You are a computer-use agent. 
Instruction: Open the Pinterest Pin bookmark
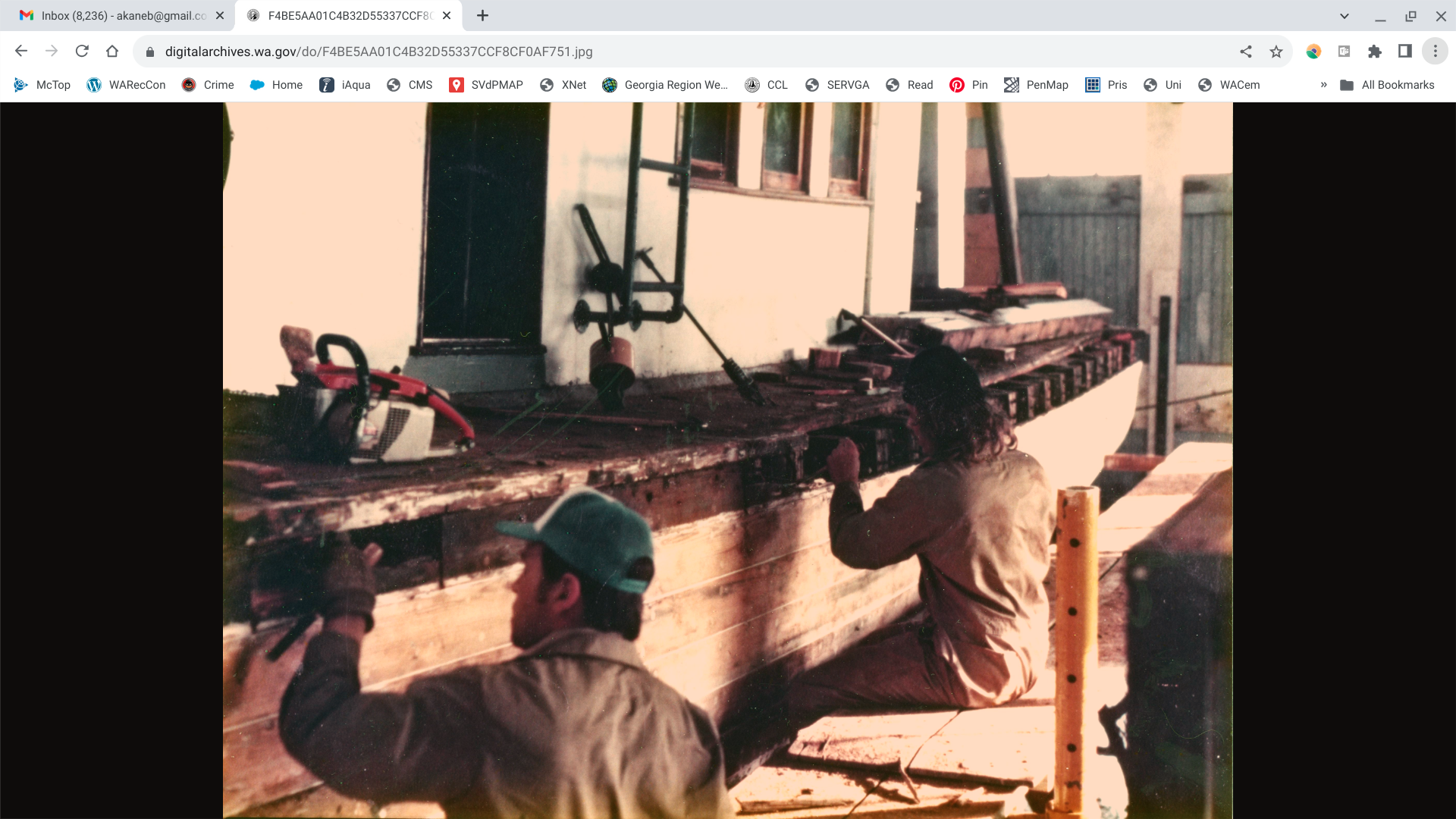tap(968, 85)
